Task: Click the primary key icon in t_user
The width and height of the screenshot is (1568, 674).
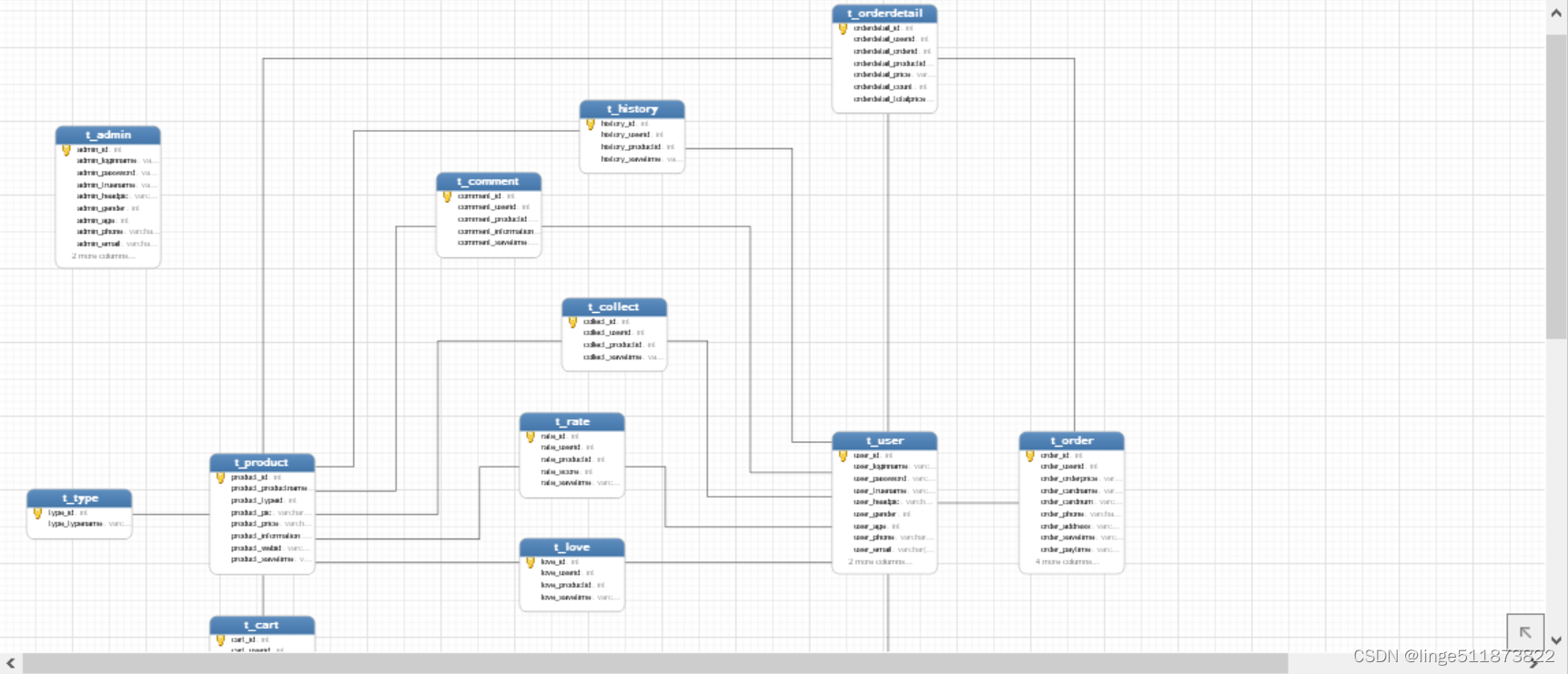Action: [x=843, y=456]
